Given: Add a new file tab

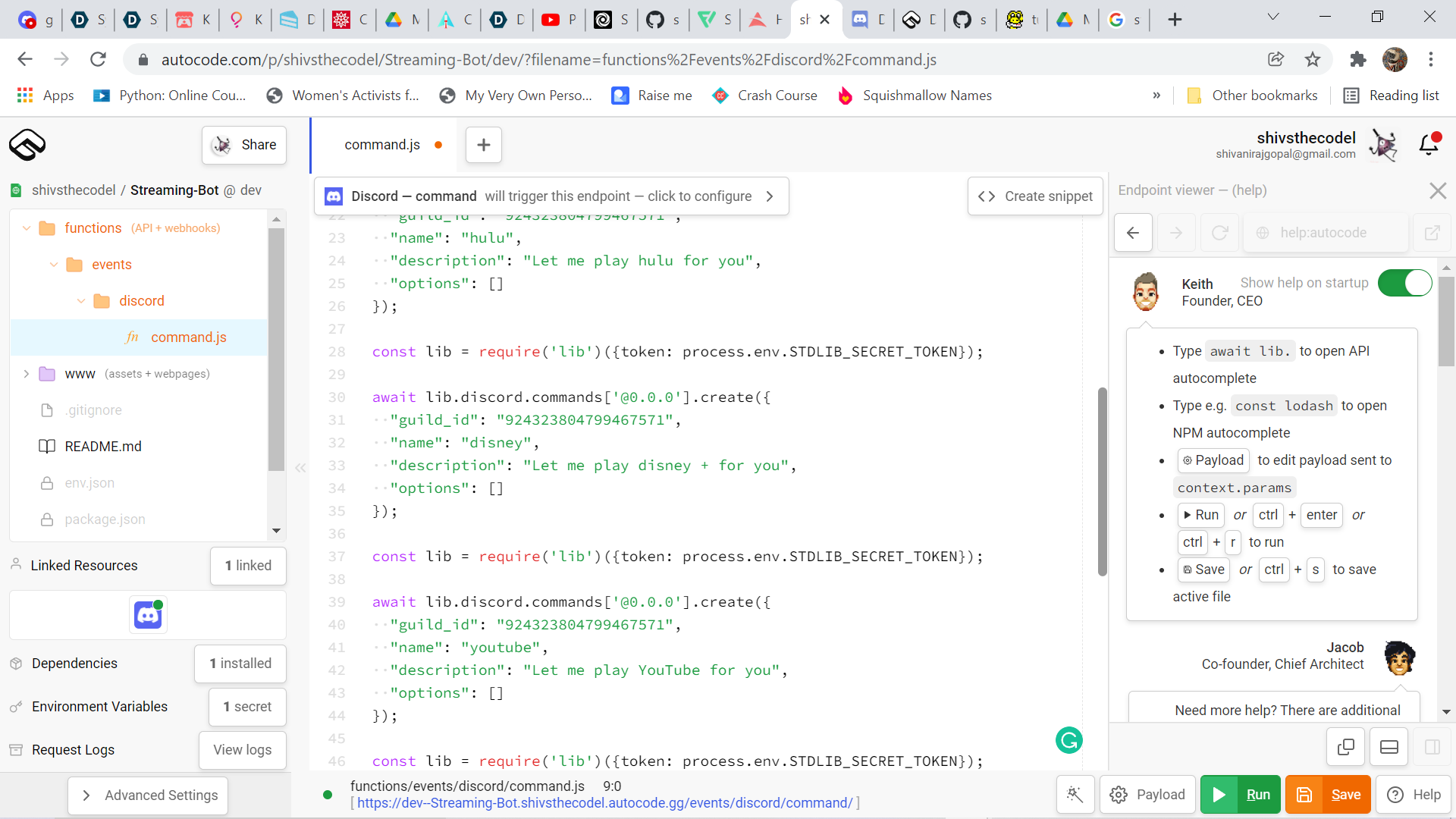Looking at the screenshot, I should click(484, 145).
